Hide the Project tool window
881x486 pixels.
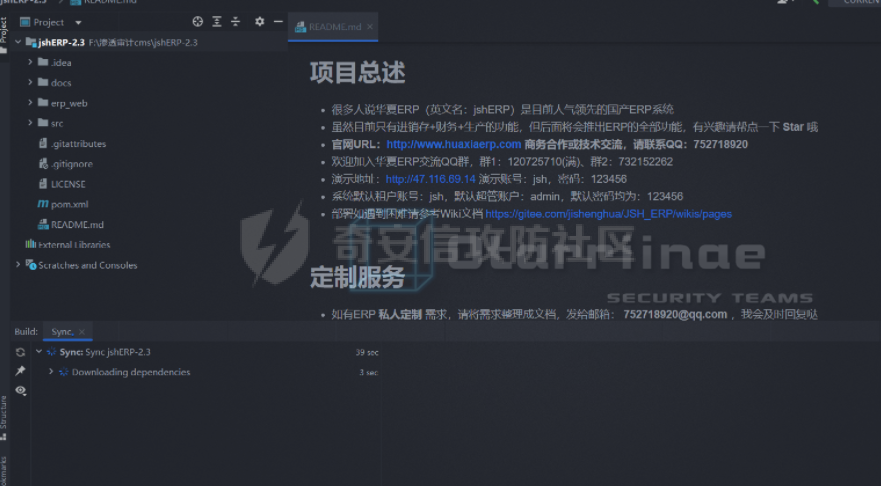(x=278, y=22)
